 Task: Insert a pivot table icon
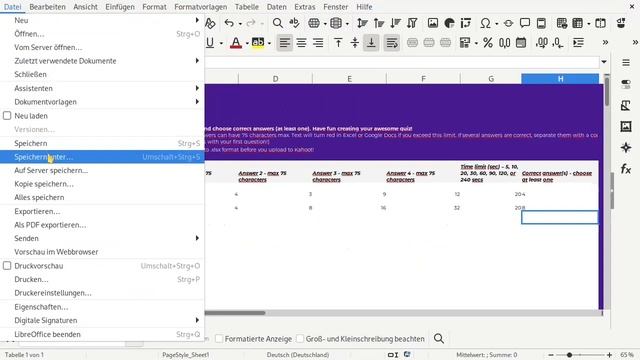tap(466, 23)
